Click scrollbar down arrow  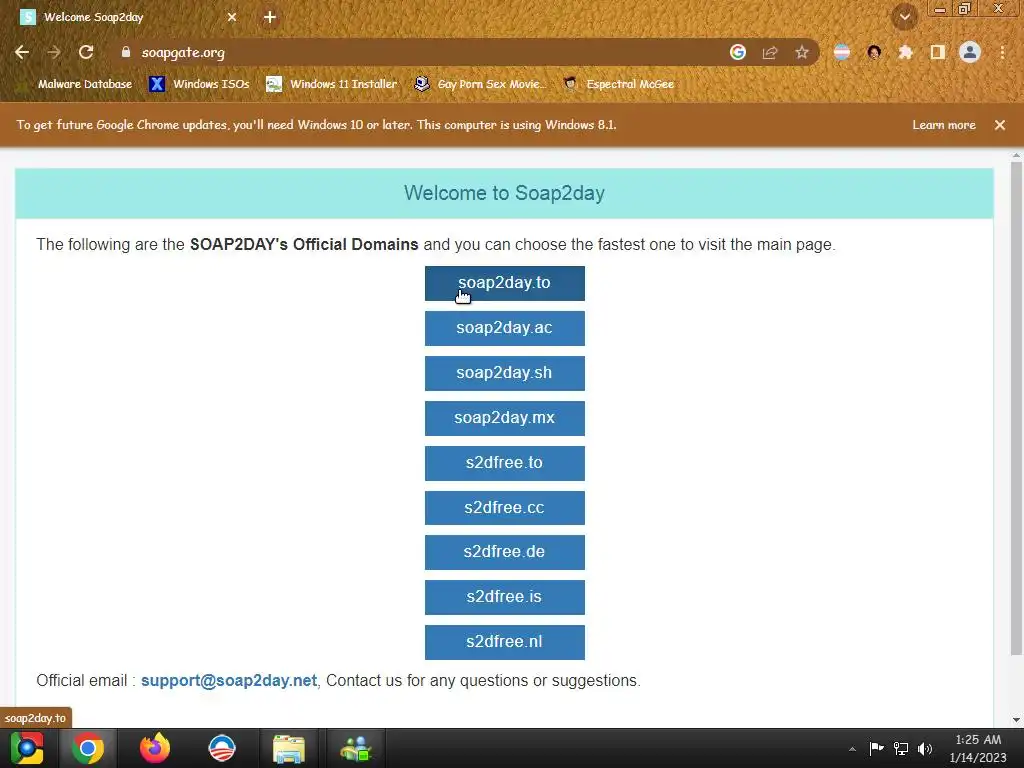1016,720
